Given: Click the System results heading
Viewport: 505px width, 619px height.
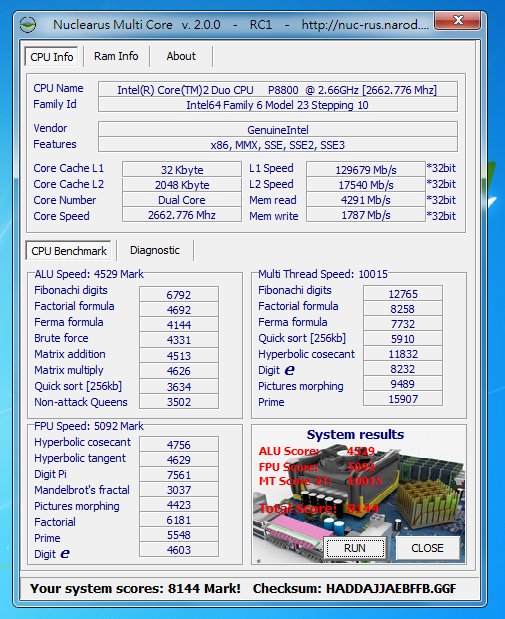Looking at the screenshot, I should tap(355, 434).
